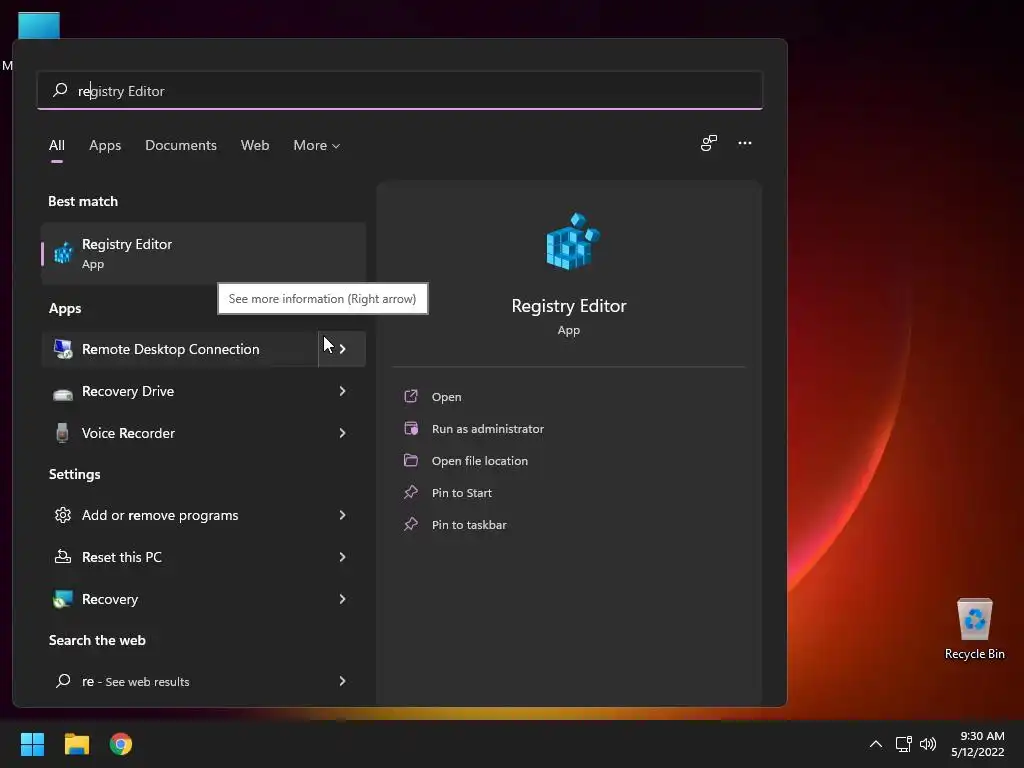Click the Voice Recorder microphone icon
This screenshot has height=768, width=1024.
click(63, 433)
